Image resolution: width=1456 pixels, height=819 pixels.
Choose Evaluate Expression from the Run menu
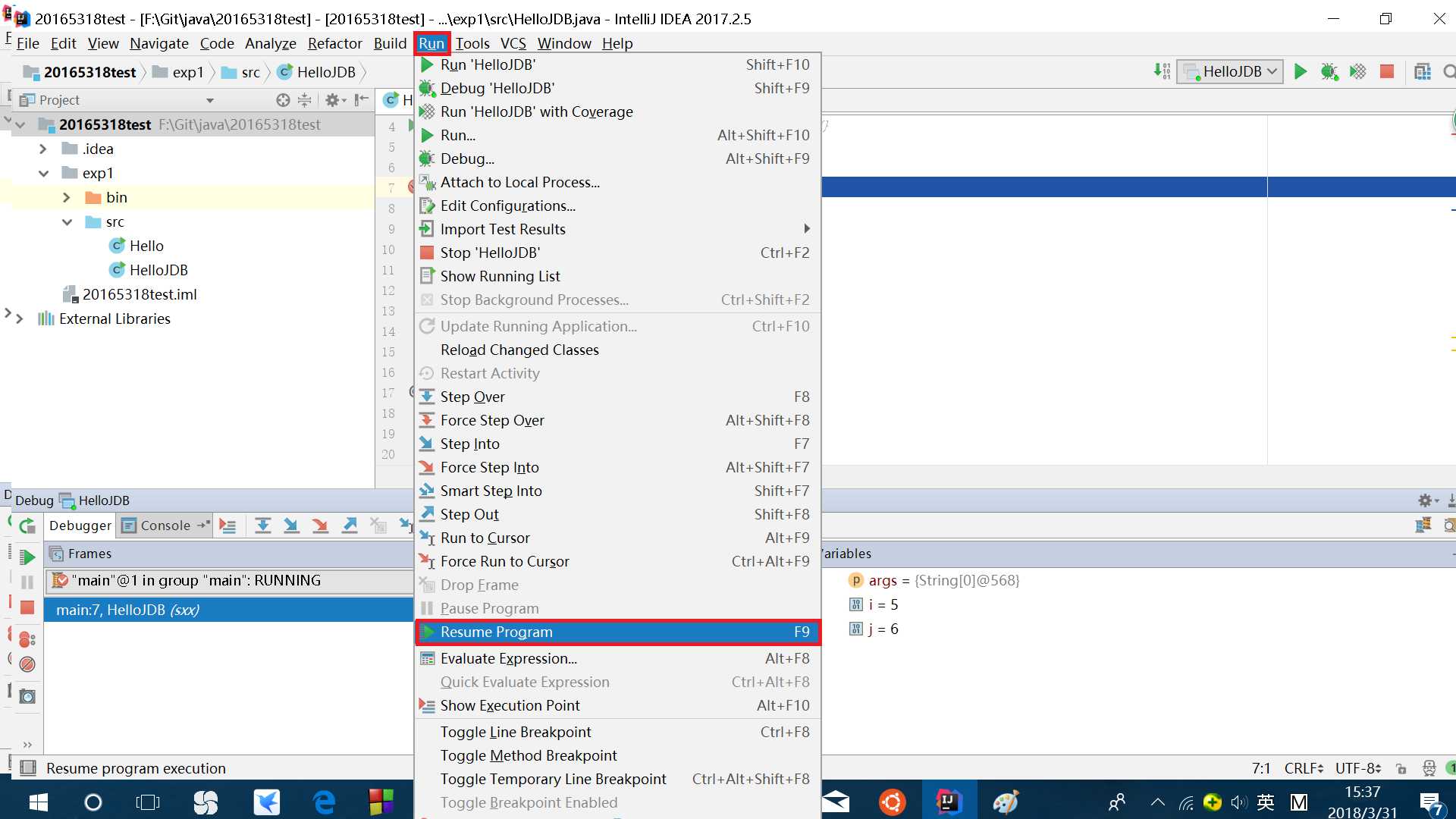[x=618, y=658]
